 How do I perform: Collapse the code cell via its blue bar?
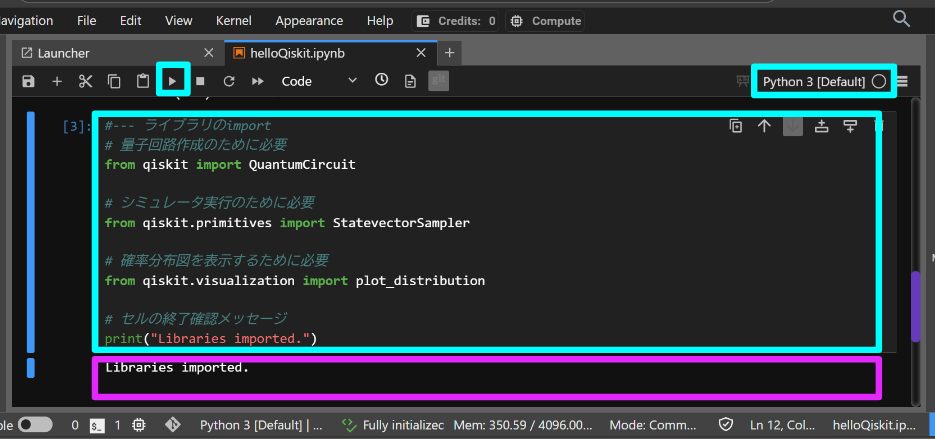[x=30, y=232]
